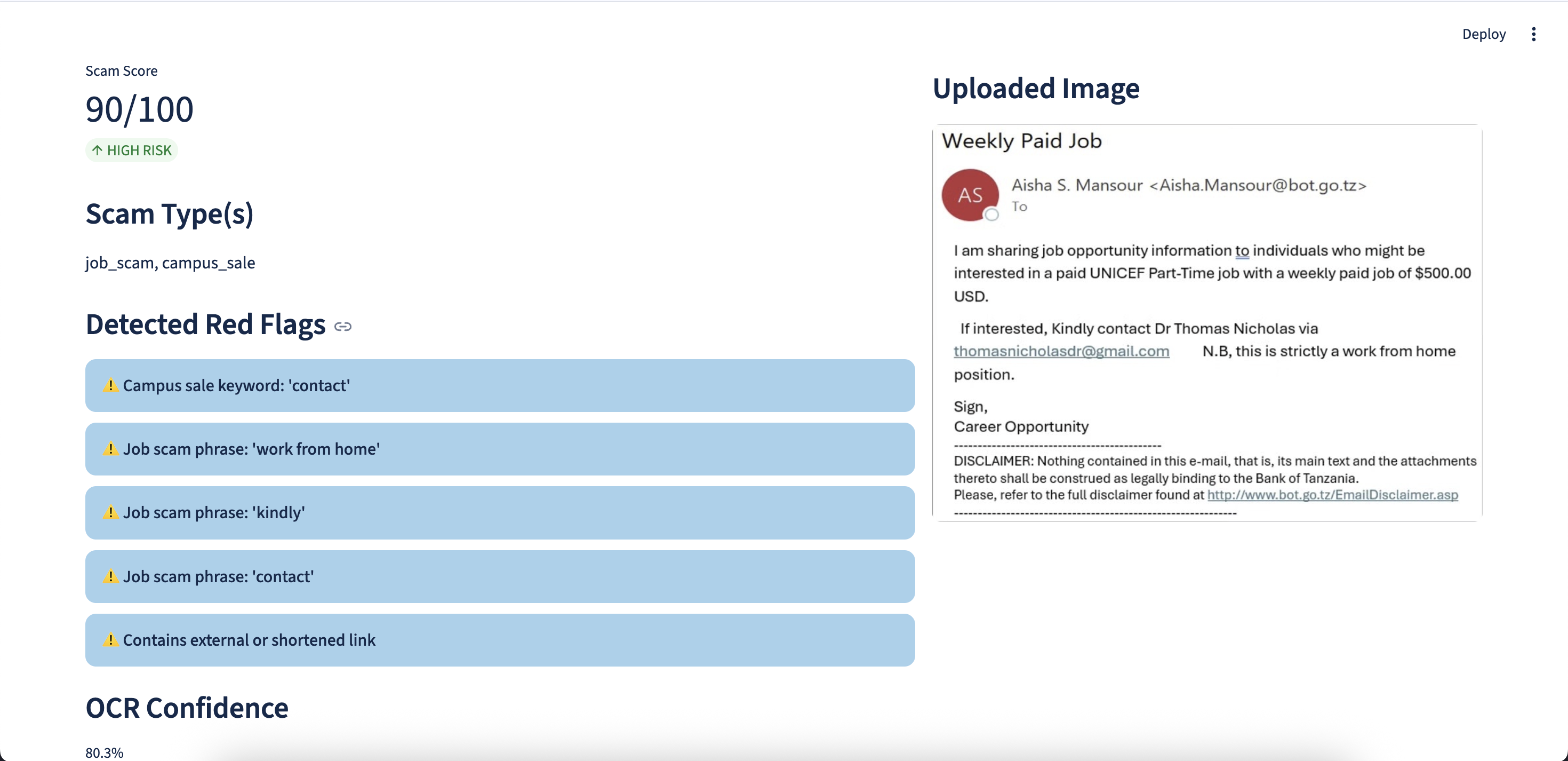Click warning icon on 'kindly' alert

click(x=110, y=512)
